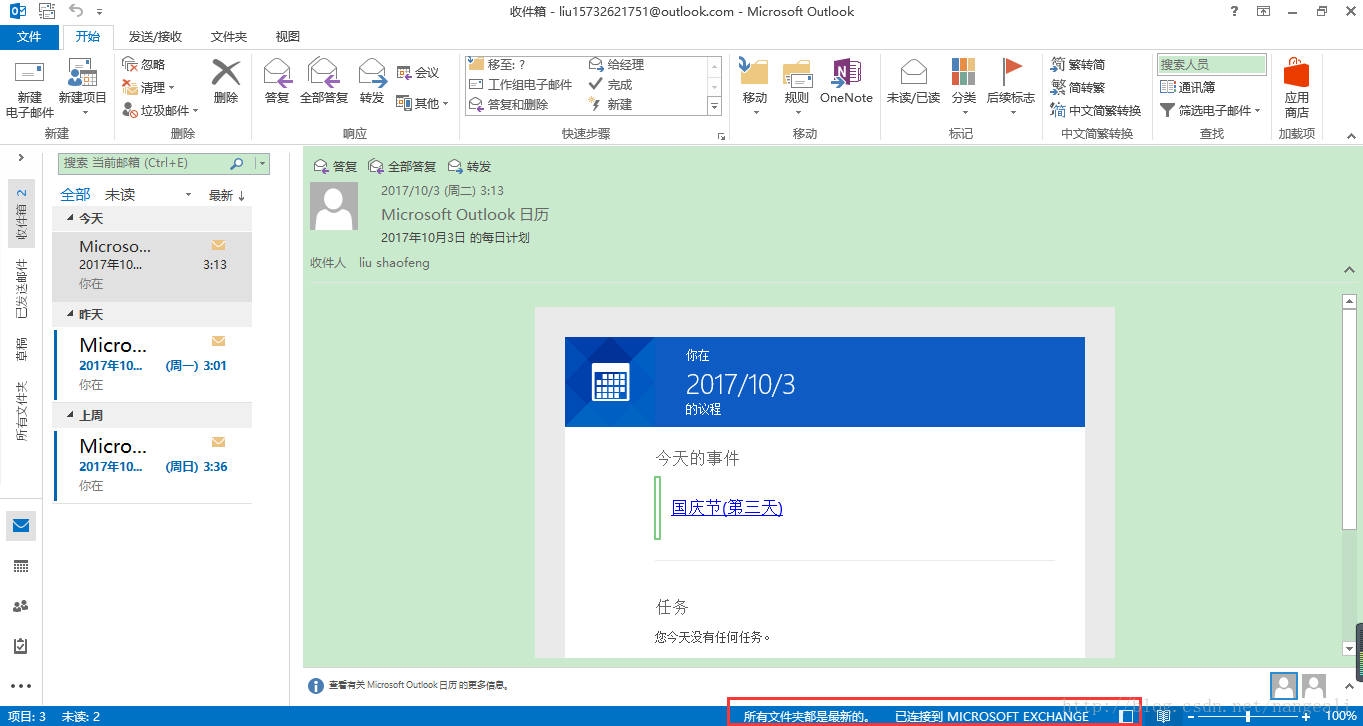Image resolution: width=1363 pixels, height=726 pixels.
Task: Open the 国庆节(第三天) event link
Action: tap(727, 508)
